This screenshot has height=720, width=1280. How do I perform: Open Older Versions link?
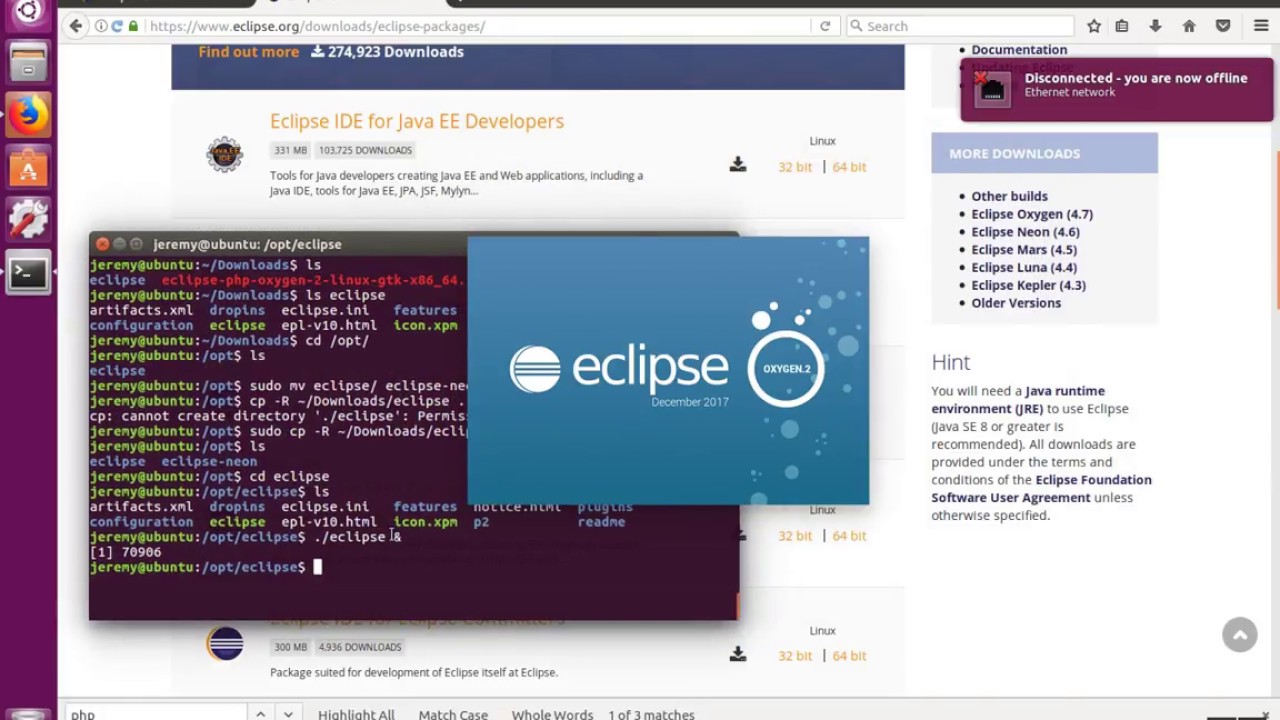click(1016, 303)
